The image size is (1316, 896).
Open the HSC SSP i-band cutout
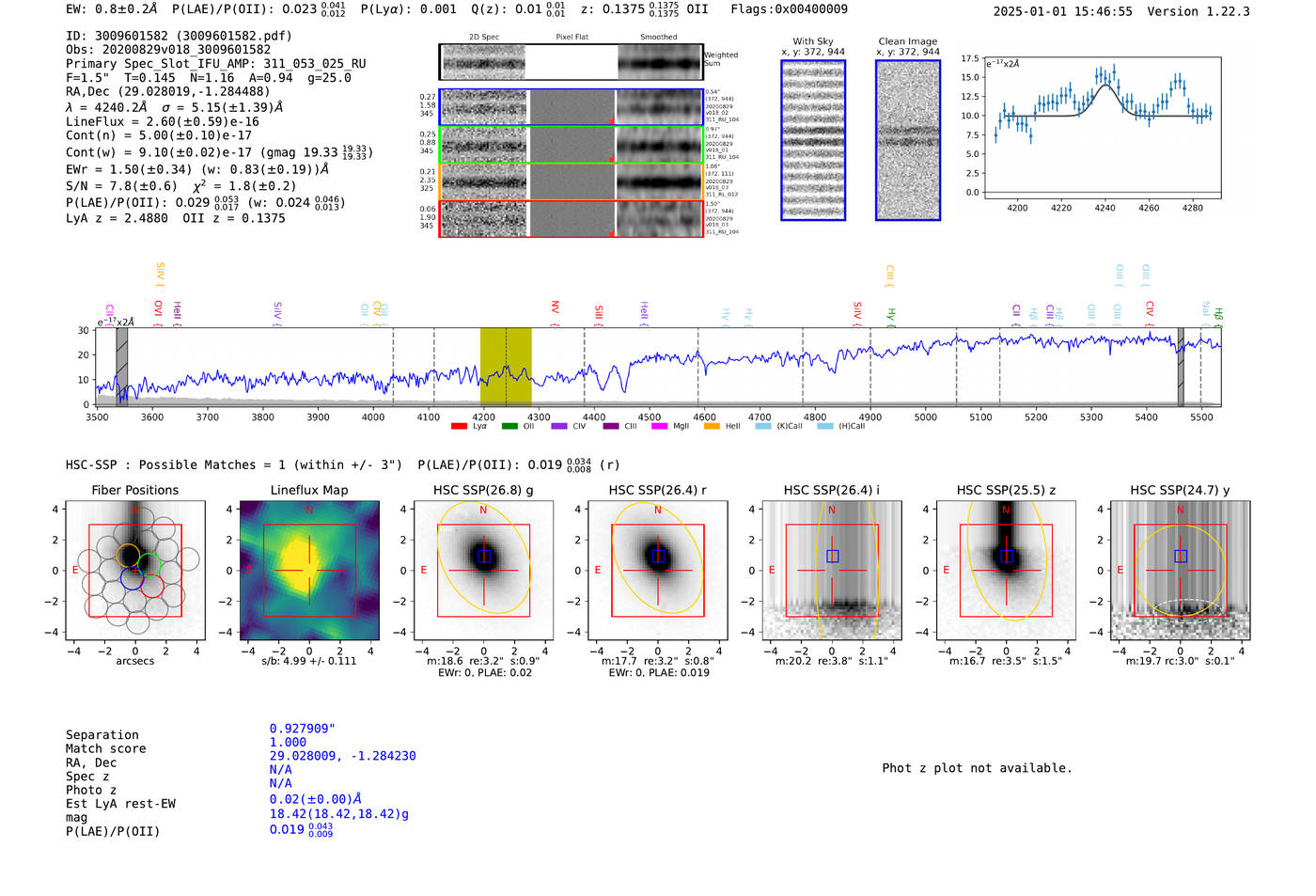tap(832, 571)
